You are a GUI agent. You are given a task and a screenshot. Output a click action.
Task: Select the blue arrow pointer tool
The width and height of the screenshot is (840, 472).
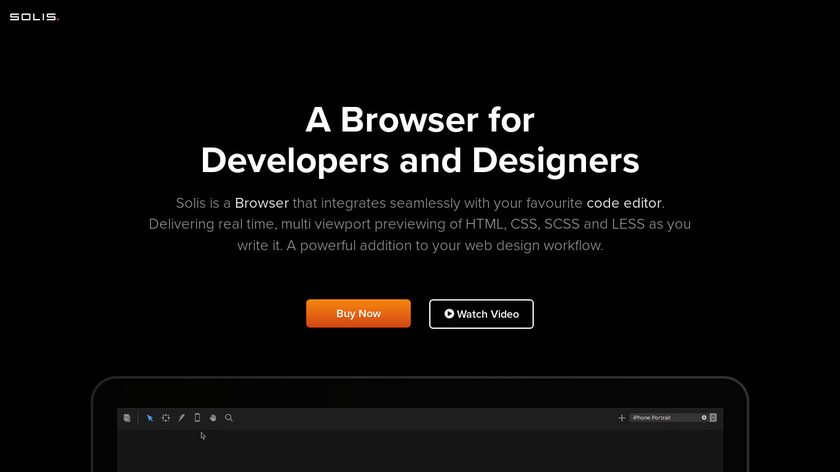click(150, 418)
